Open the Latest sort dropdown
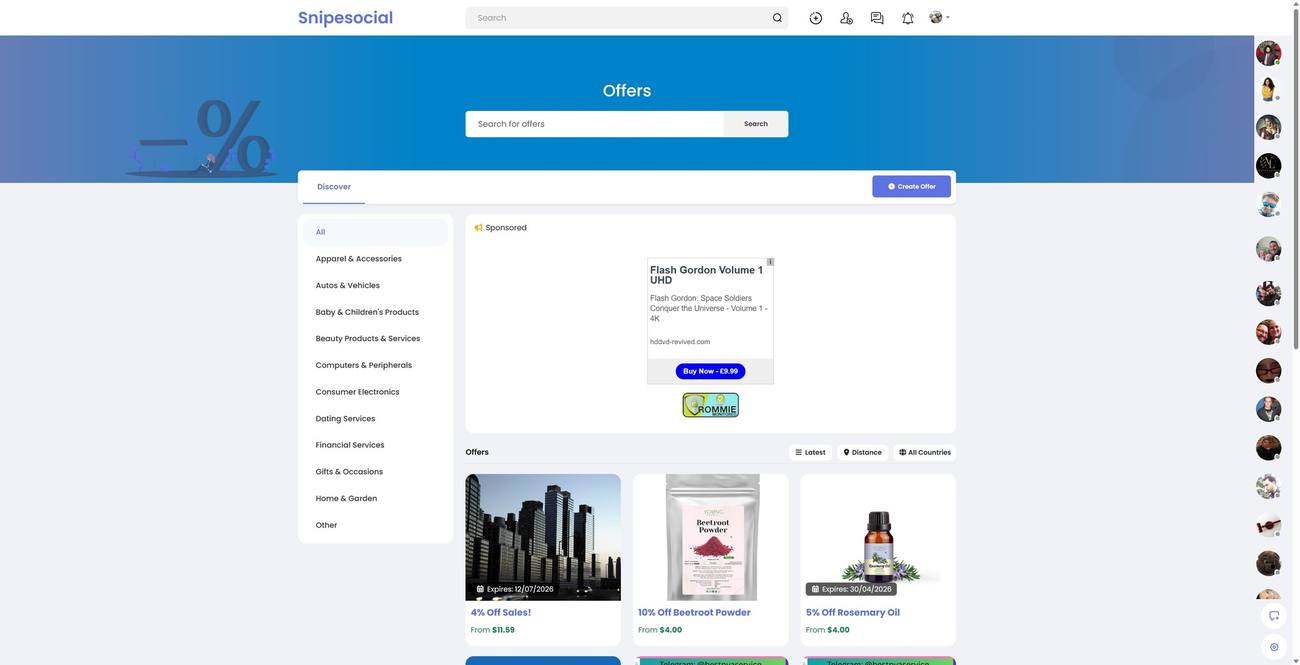Viewport: 1300px width, 665px height. coord(811,453)
